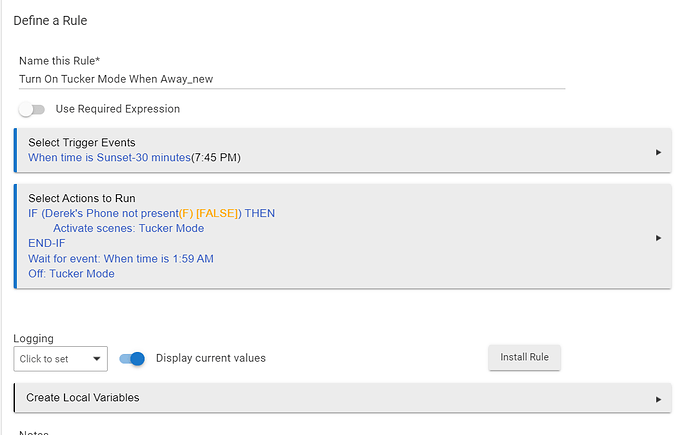Click the Select Trigger Events header
Viewport: 690px width, 435px height.
82,143
